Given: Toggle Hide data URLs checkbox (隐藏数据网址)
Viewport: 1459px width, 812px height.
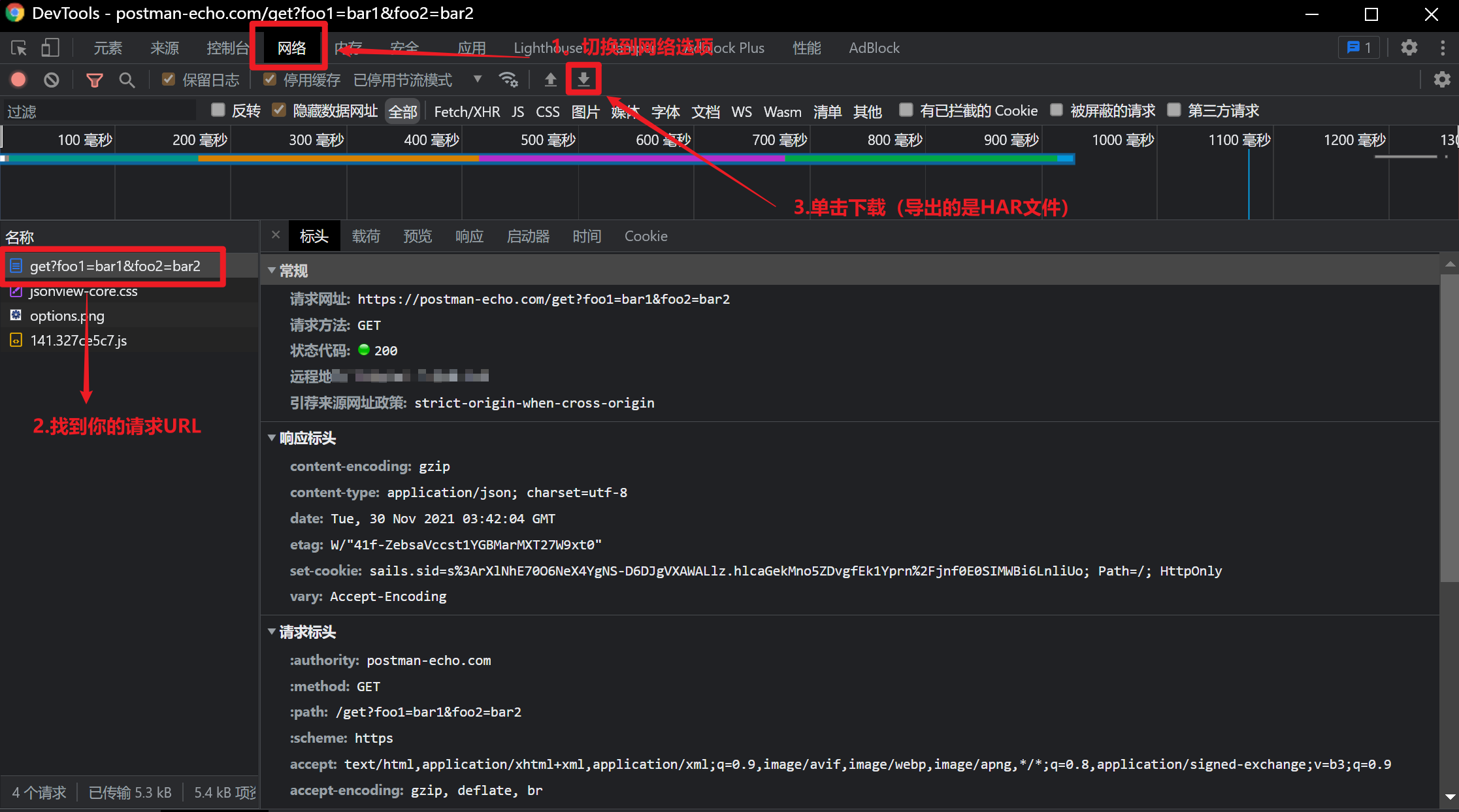Looking at the screenshot, I should (279, 110).
